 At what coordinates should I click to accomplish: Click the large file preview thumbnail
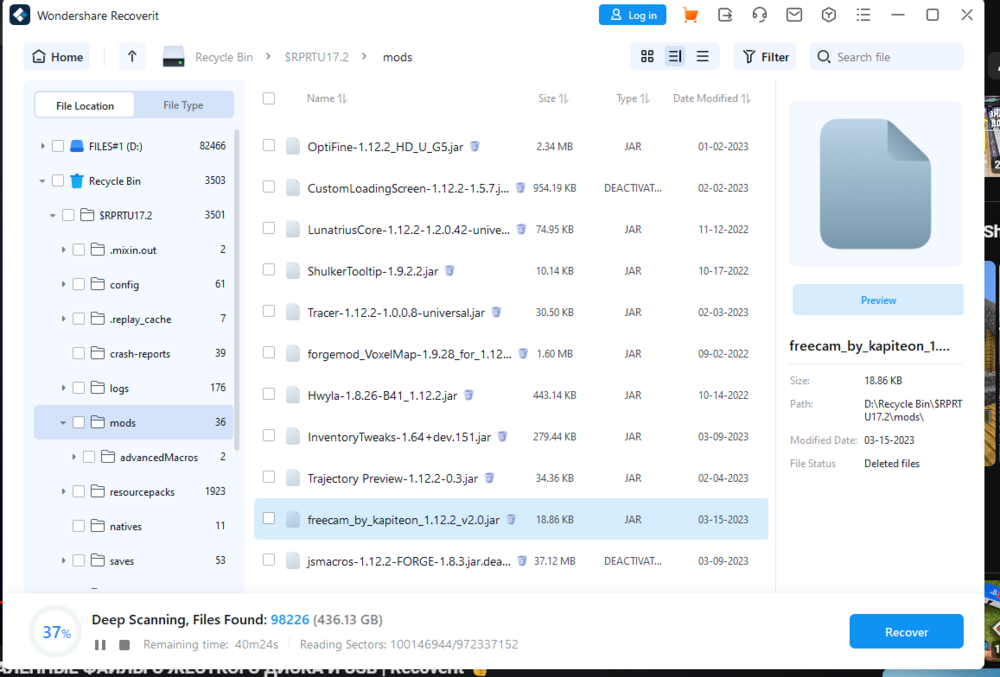point(875,184)
